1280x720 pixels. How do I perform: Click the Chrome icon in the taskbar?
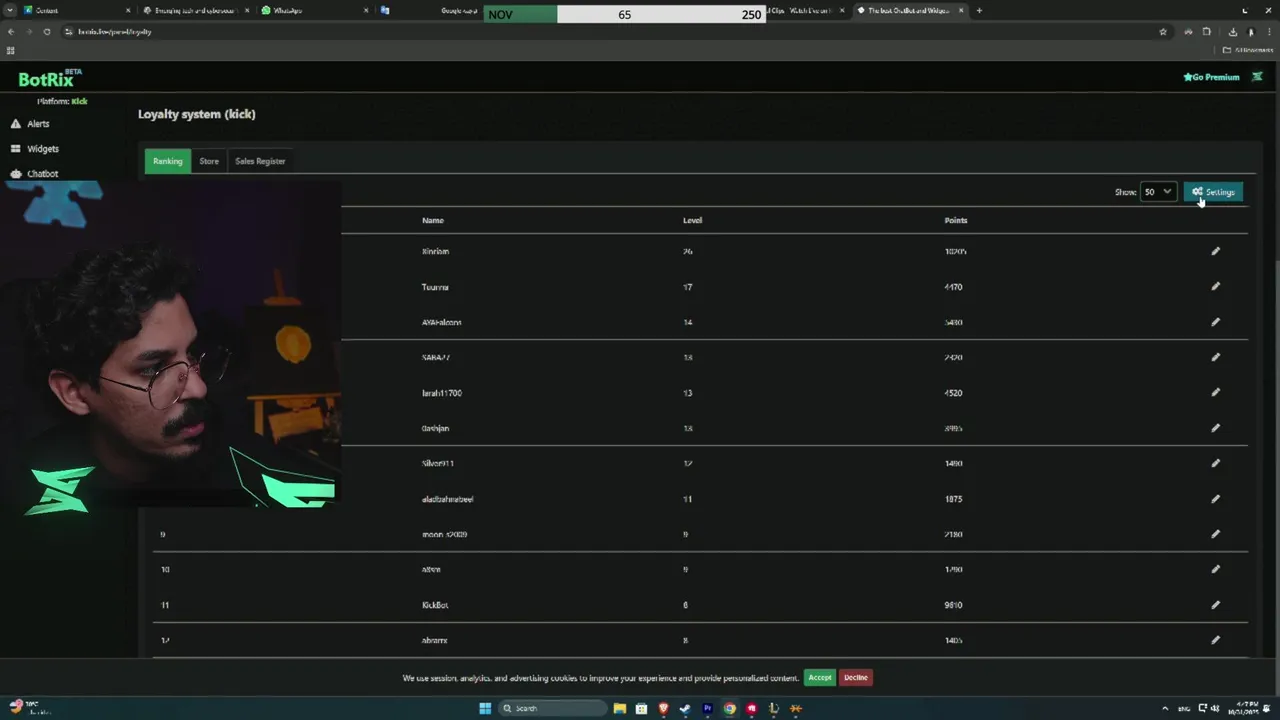(x=729, y=708)
